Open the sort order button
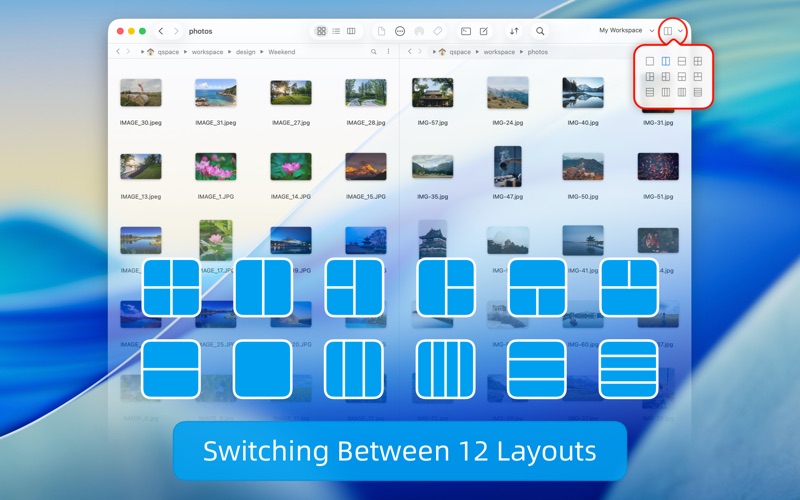This screenshot has width=800, height=500. point(514,31)
